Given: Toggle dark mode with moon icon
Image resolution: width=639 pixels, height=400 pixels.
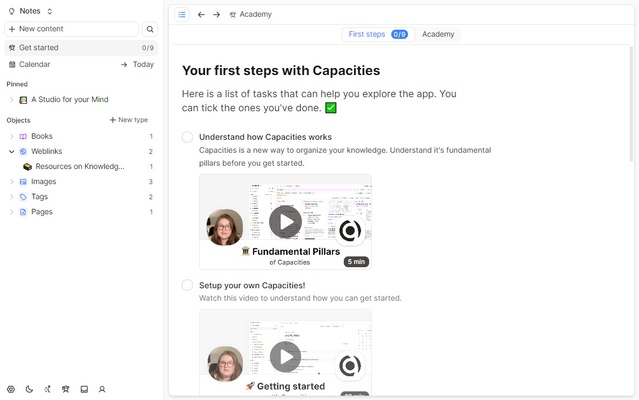Looking at the screenshot, I should (x=29, y=389).
